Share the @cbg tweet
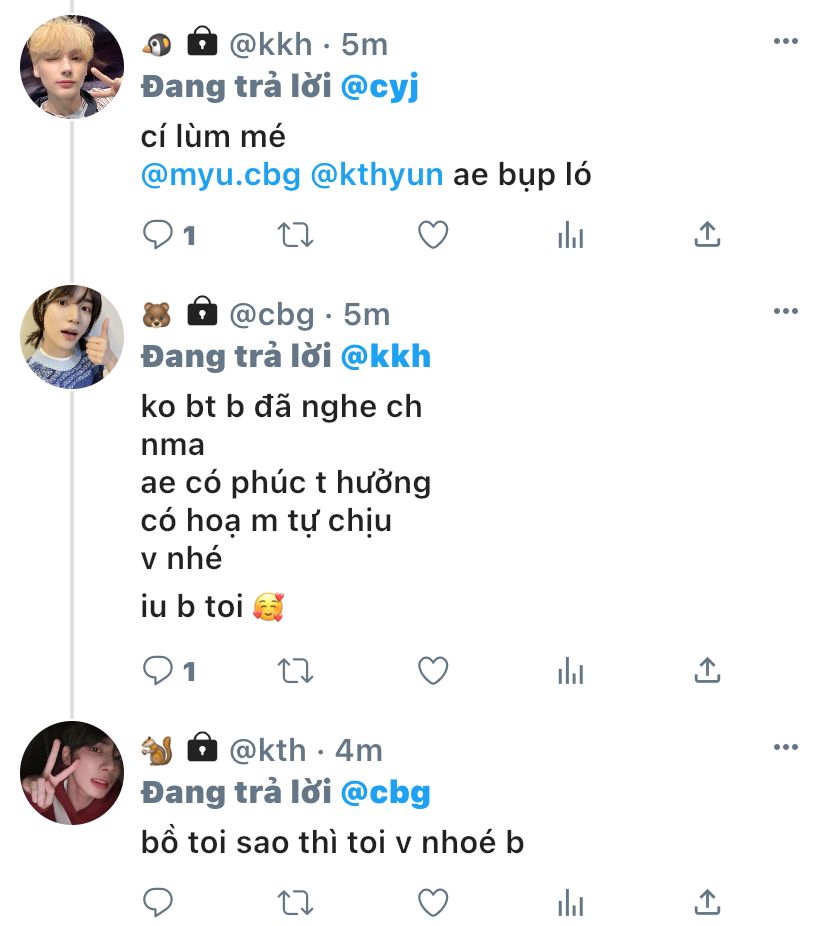This screenshot has height=926, width=828. (707, 671)
